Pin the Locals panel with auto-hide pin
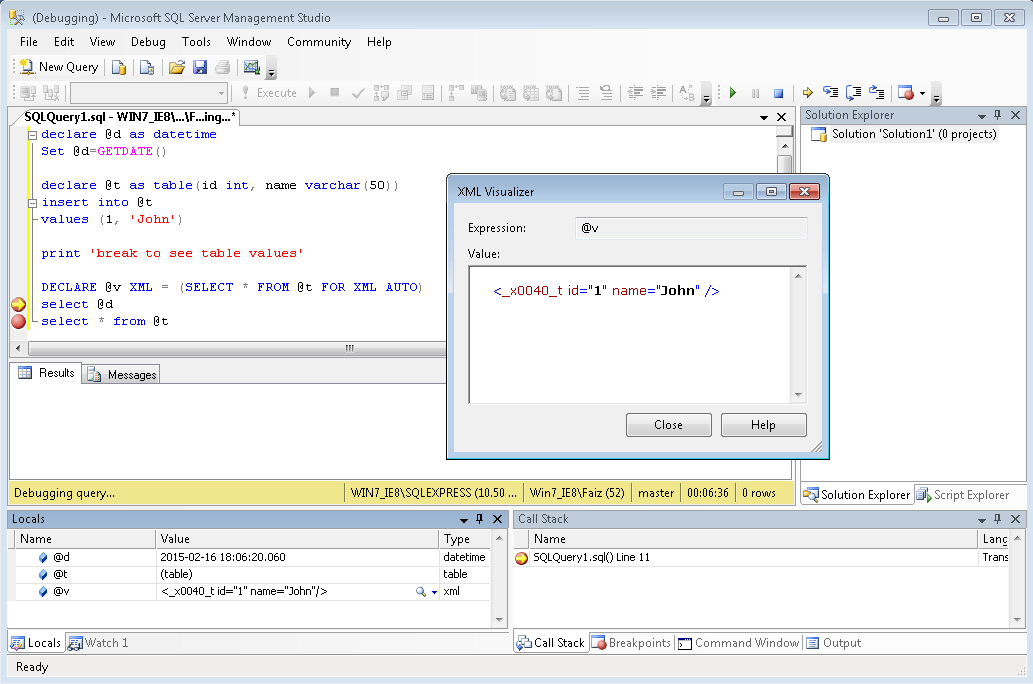Image resolution: width=1033 pixels, height=684 pixels. pos(477,518)
